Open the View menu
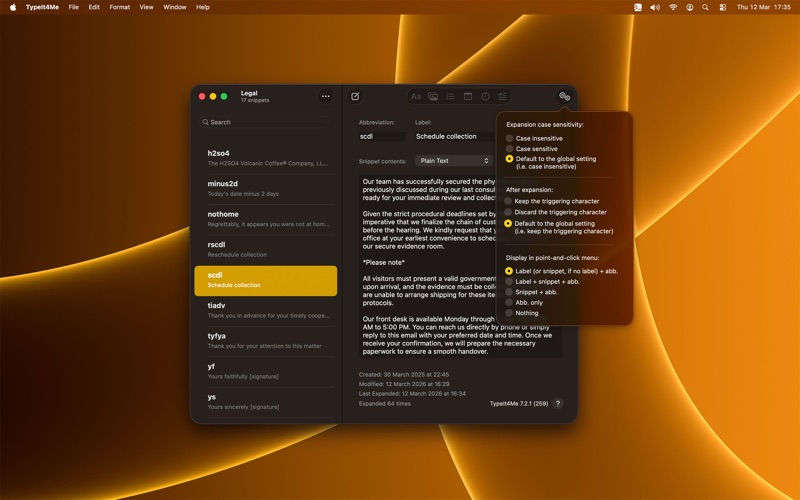This screenshot has width=800, height=500. tap(146, 7)
